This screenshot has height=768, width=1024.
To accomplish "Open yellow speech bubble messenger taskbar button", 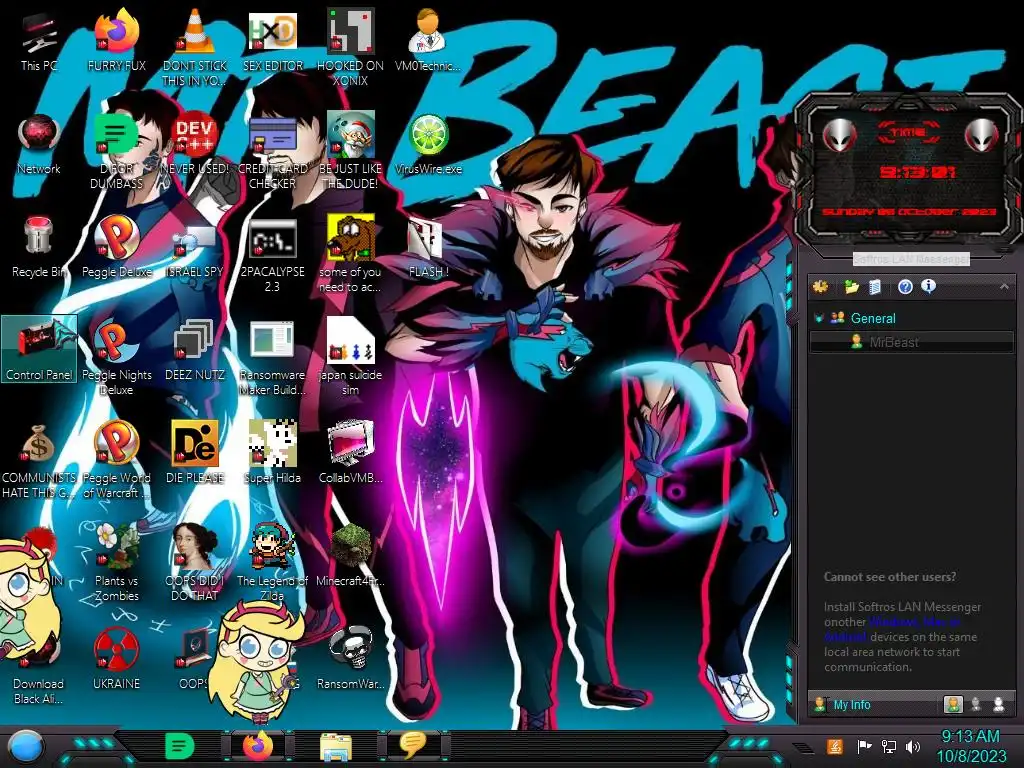I will tap(413, 744).
